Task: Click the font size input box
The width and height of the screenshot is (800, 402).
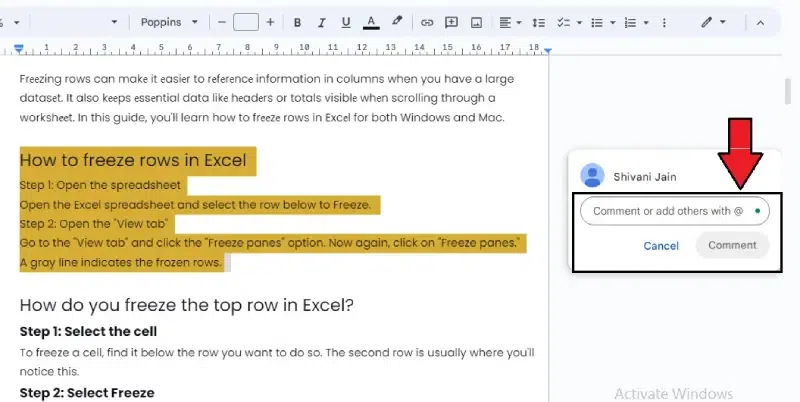Action: (246, 22)
